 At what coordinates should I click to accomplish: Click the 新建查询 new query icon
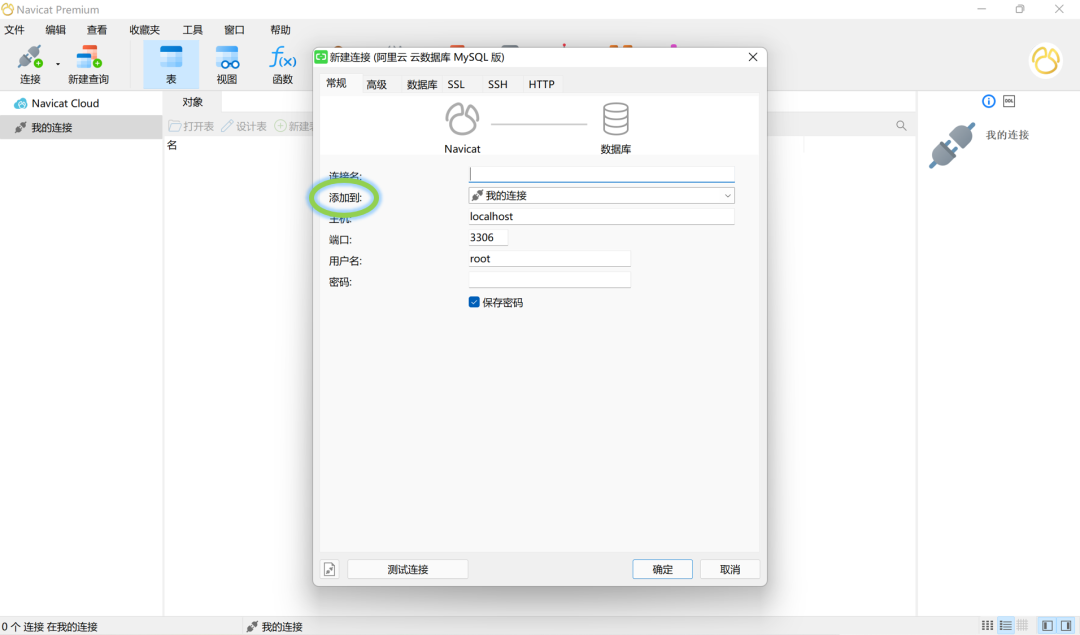click(88, 65)
